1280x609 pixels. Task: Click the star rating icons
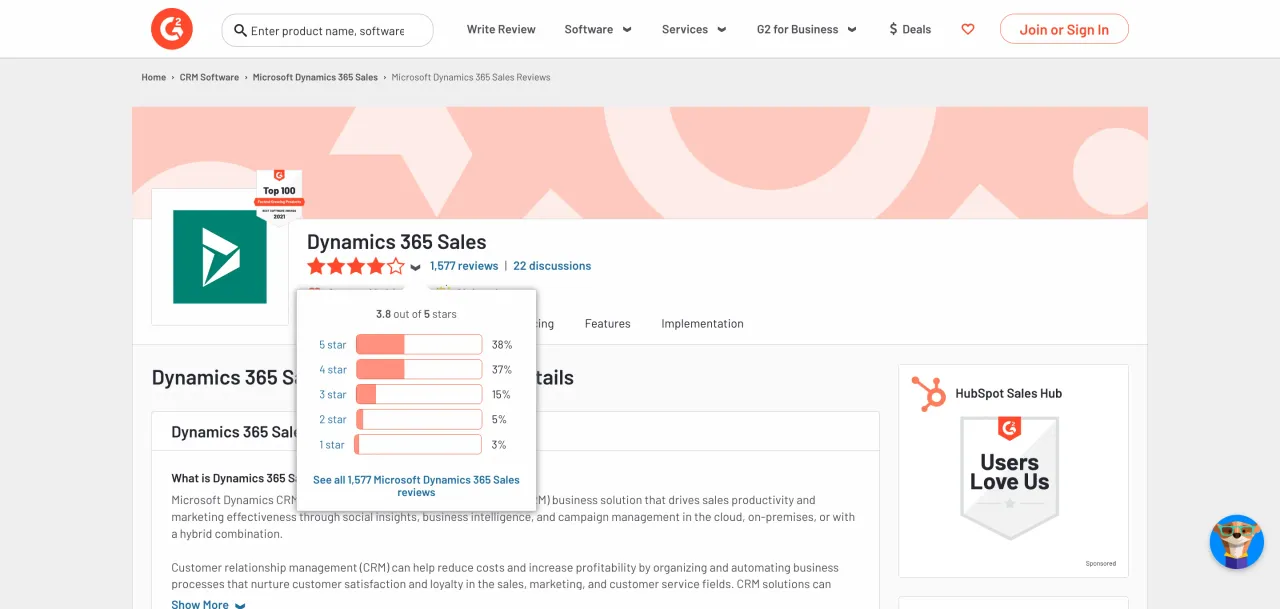(356, 266)
